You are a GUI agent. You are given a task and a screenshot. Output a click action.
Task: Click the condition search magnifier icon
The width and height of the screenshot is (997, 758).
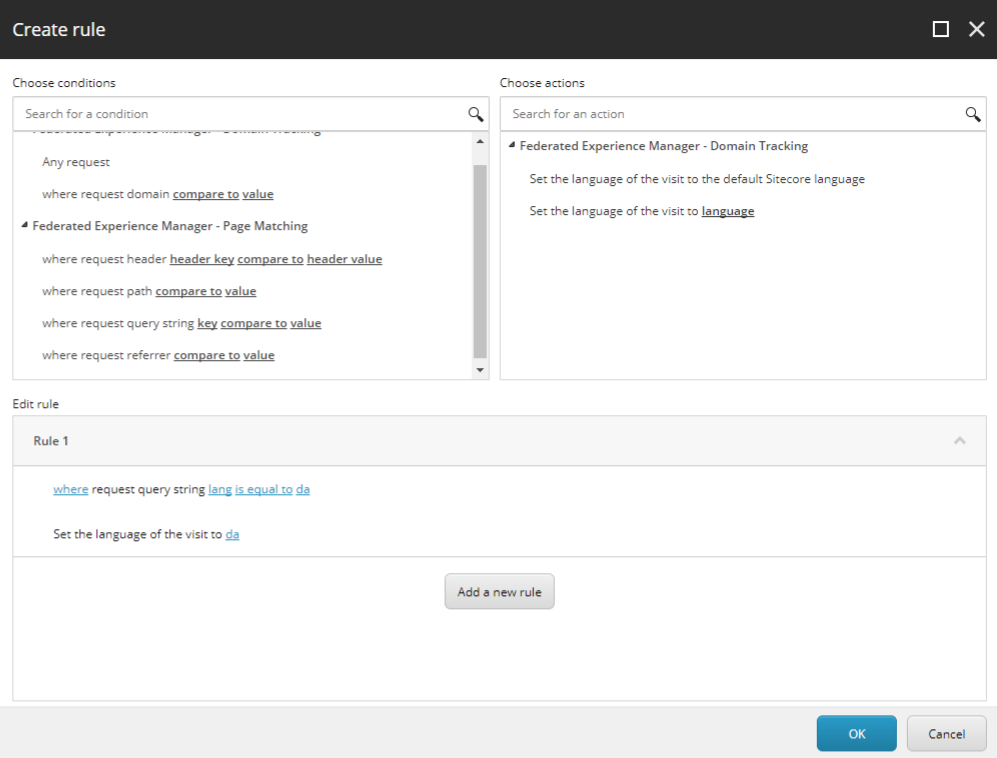(476, 114)
